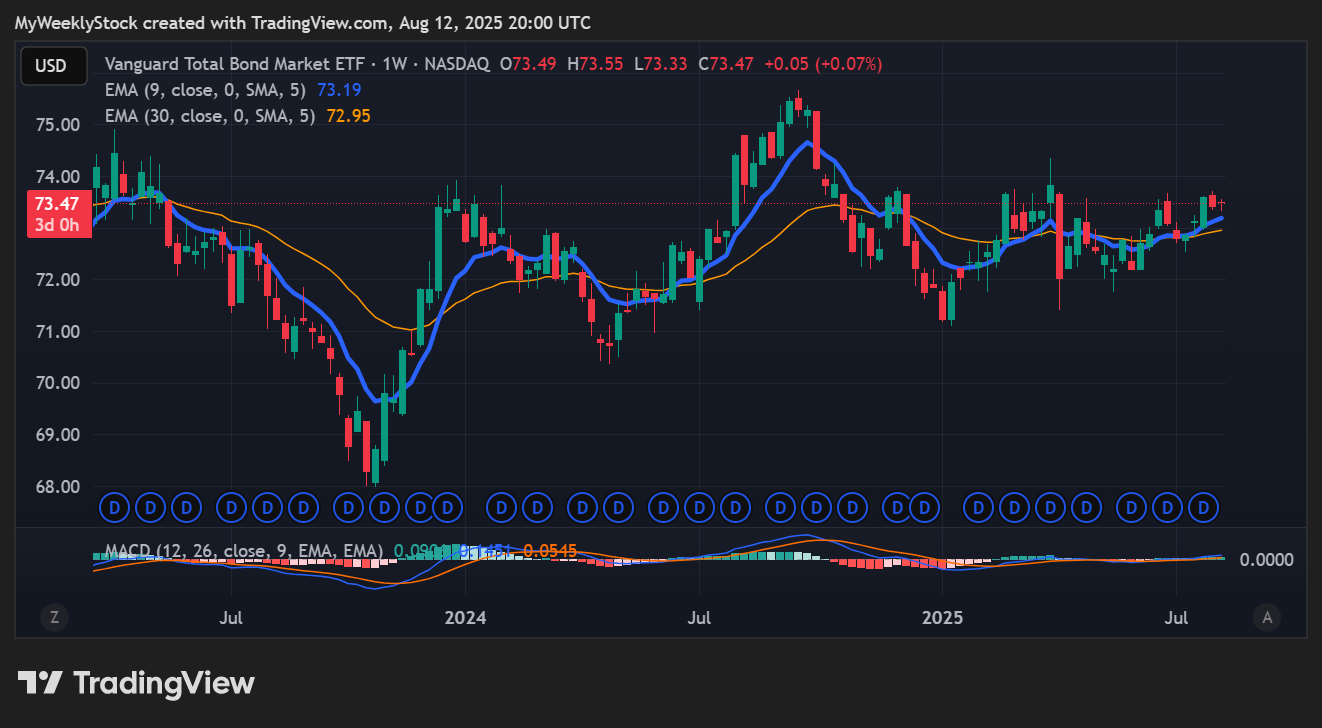Screen dimensions: 1322x728
Task: Click the open value O73.49
Action: pyautogui.click(x=528, y=64)
